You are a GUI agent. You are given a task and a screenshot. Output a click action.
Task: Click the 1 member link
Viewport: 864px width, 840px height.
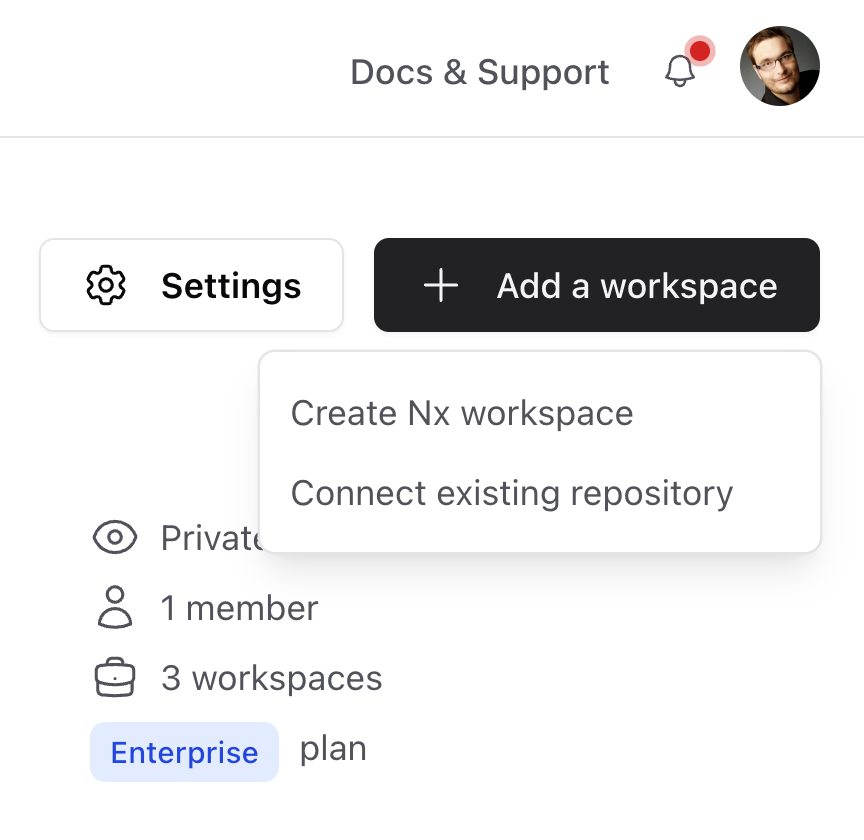coord(239,608)
